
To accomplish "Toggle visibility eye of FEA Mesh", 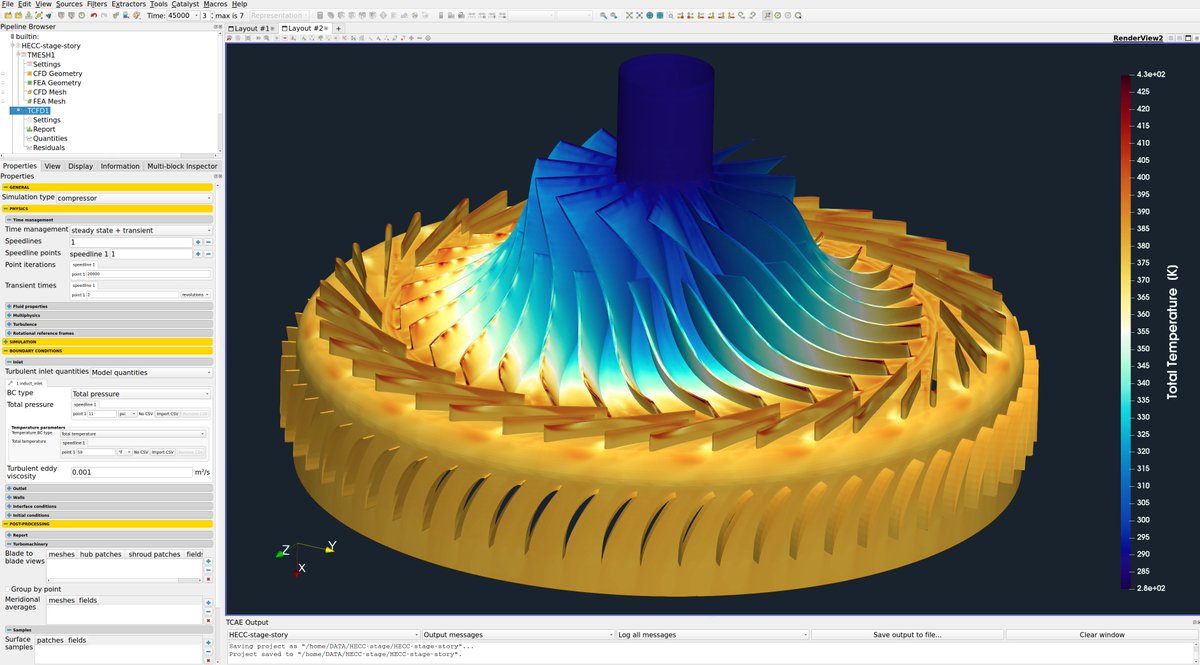I will (3, 101).
